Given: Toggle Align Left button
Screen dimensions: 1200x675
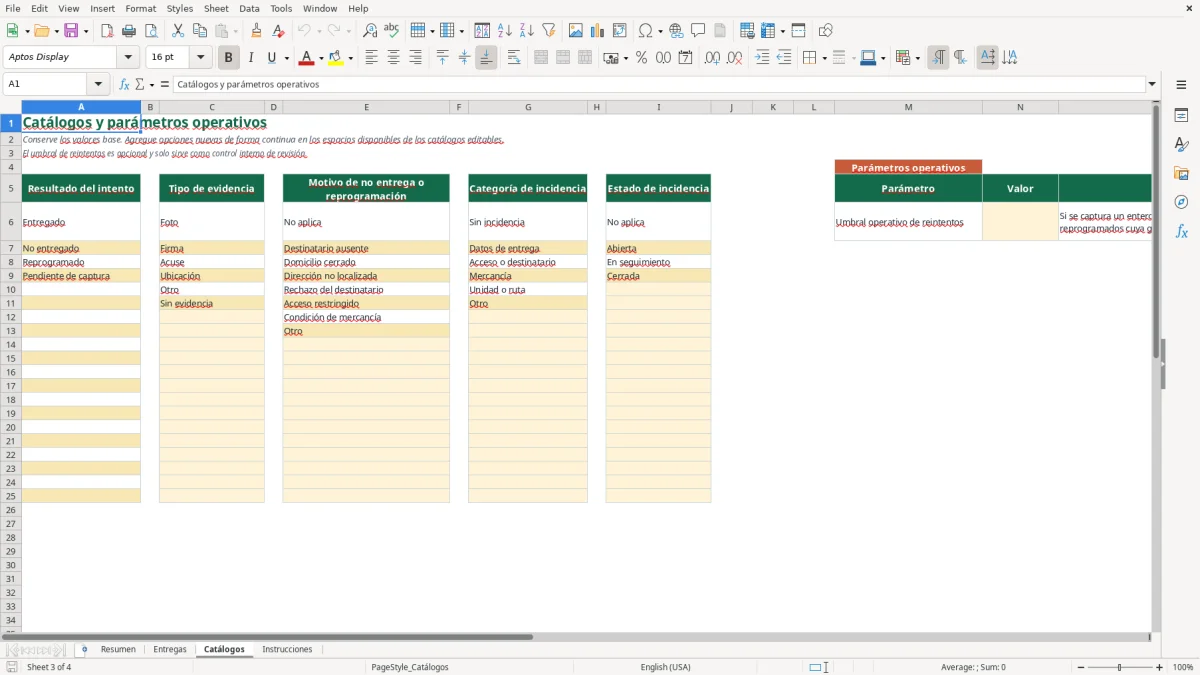Looking at the screenshot, I should [x=371, y=58].
